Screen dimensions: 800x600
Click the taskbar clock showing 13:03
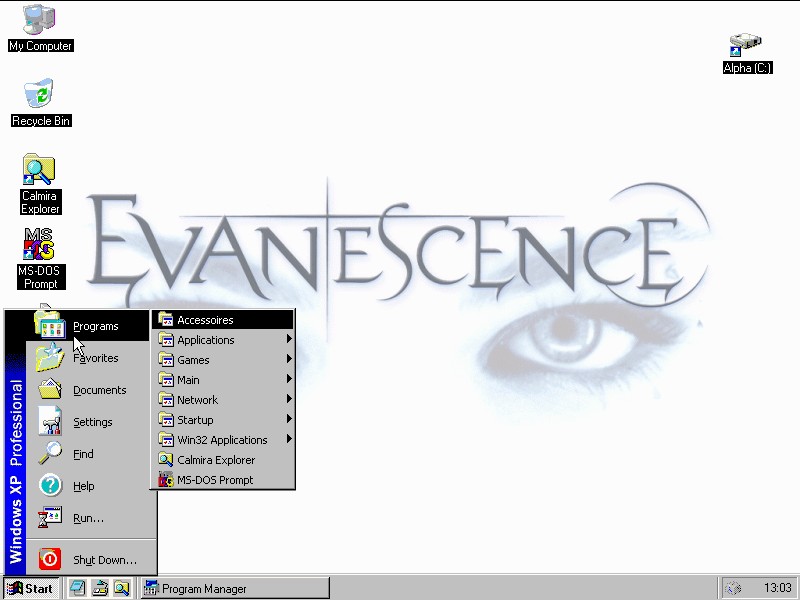click(777, 588)
